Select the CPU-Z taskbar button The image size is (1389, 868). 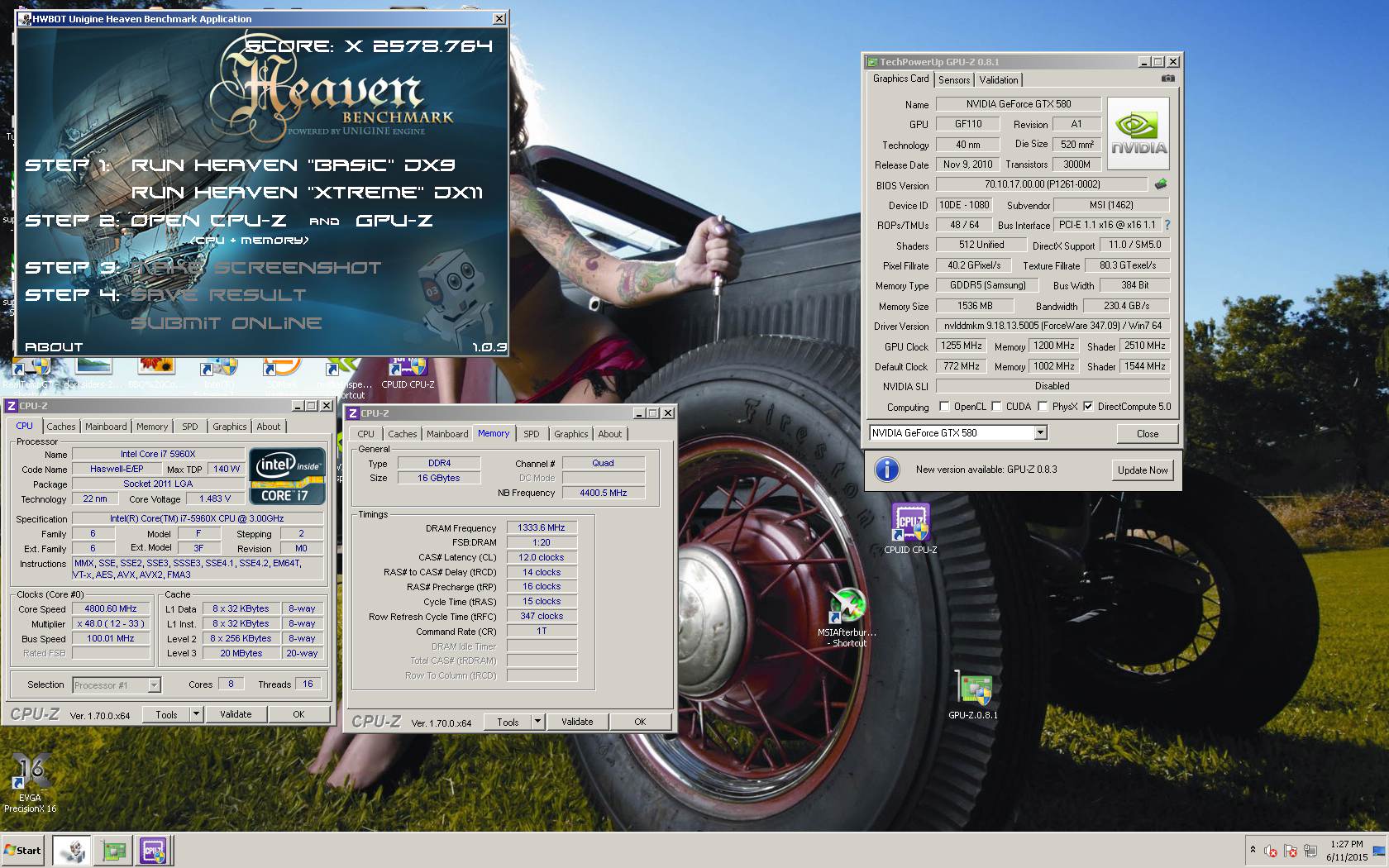153,850
